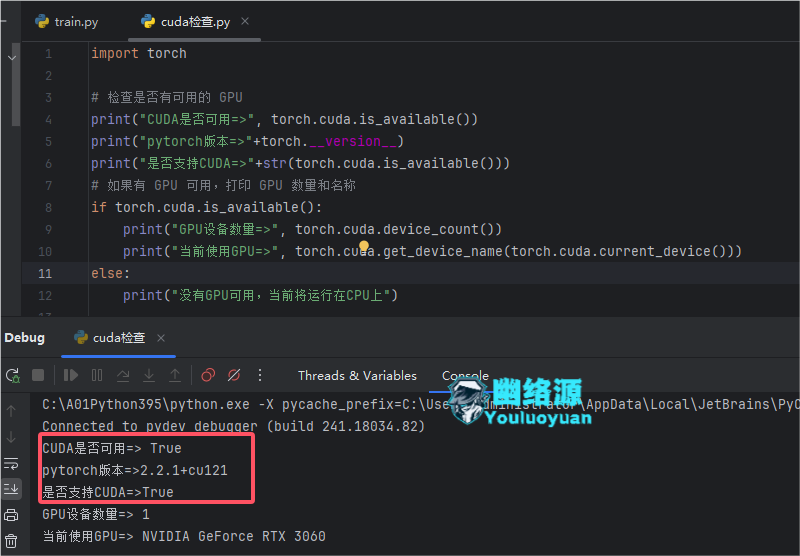The width and height of the screenshot is (800, 556).
Task: Click console line '是否支持CUDA=>True'
Action: tap(108, 492)
